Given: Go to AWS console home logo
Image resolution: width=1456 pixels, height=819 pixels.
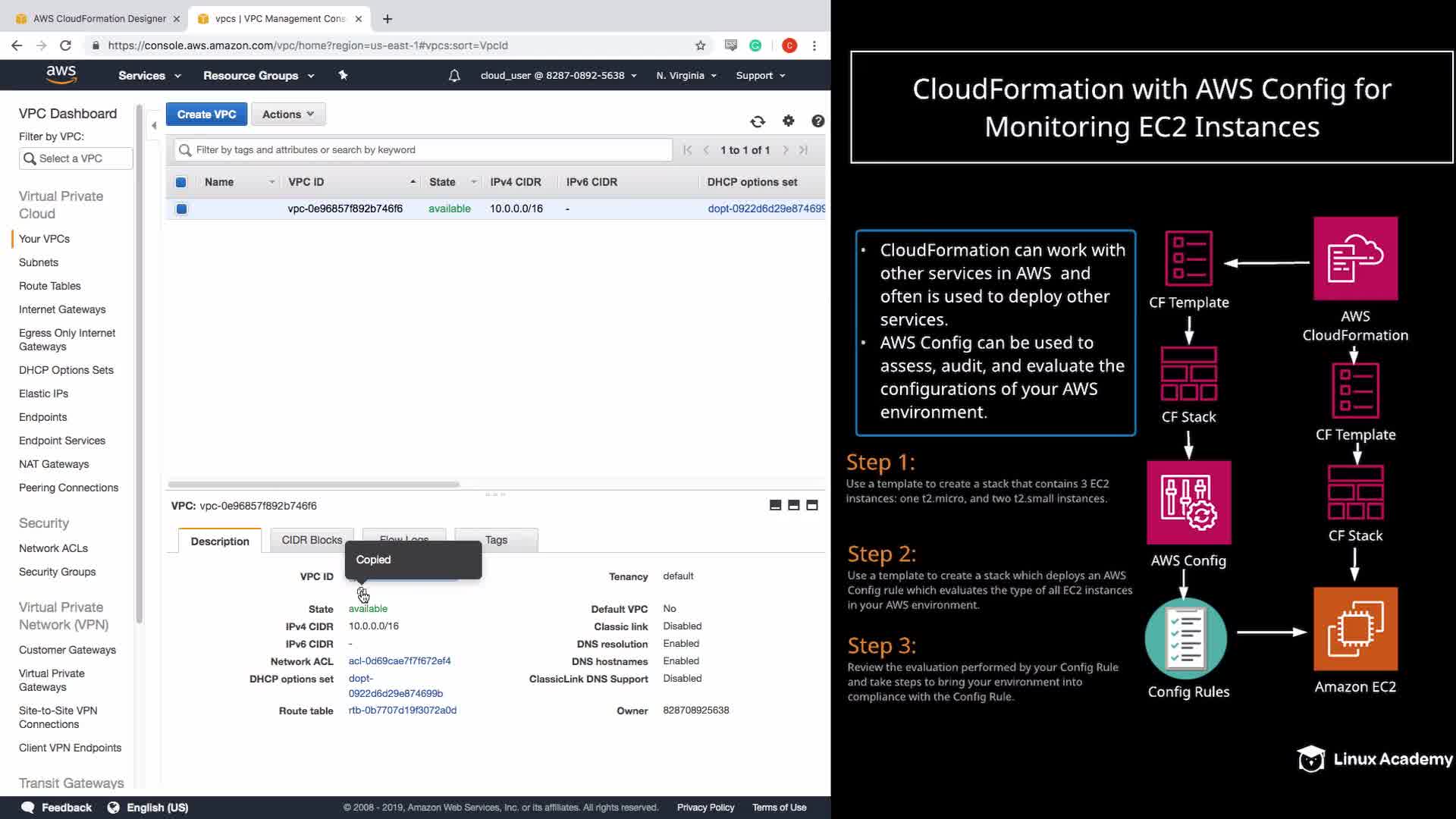Looking at the screenshot, I should pyautogui.click(x=61, y=75).
